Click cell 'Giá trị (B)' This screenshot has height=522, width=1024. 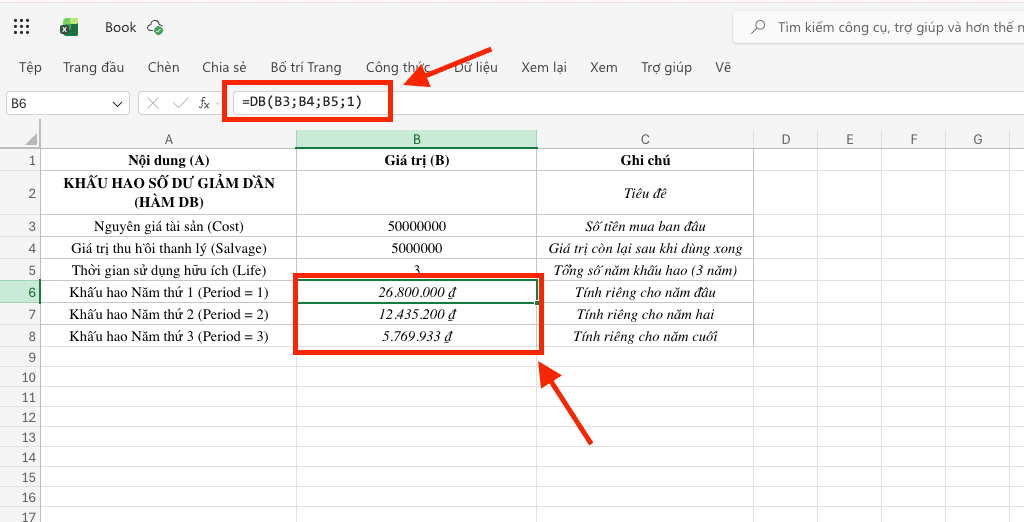(x=417, y=160)
